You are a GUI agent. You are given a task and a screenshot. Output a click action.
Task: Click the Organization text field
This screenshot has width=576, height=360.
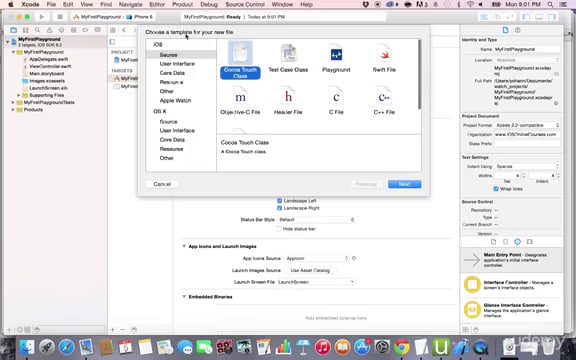tap(527, 134)
